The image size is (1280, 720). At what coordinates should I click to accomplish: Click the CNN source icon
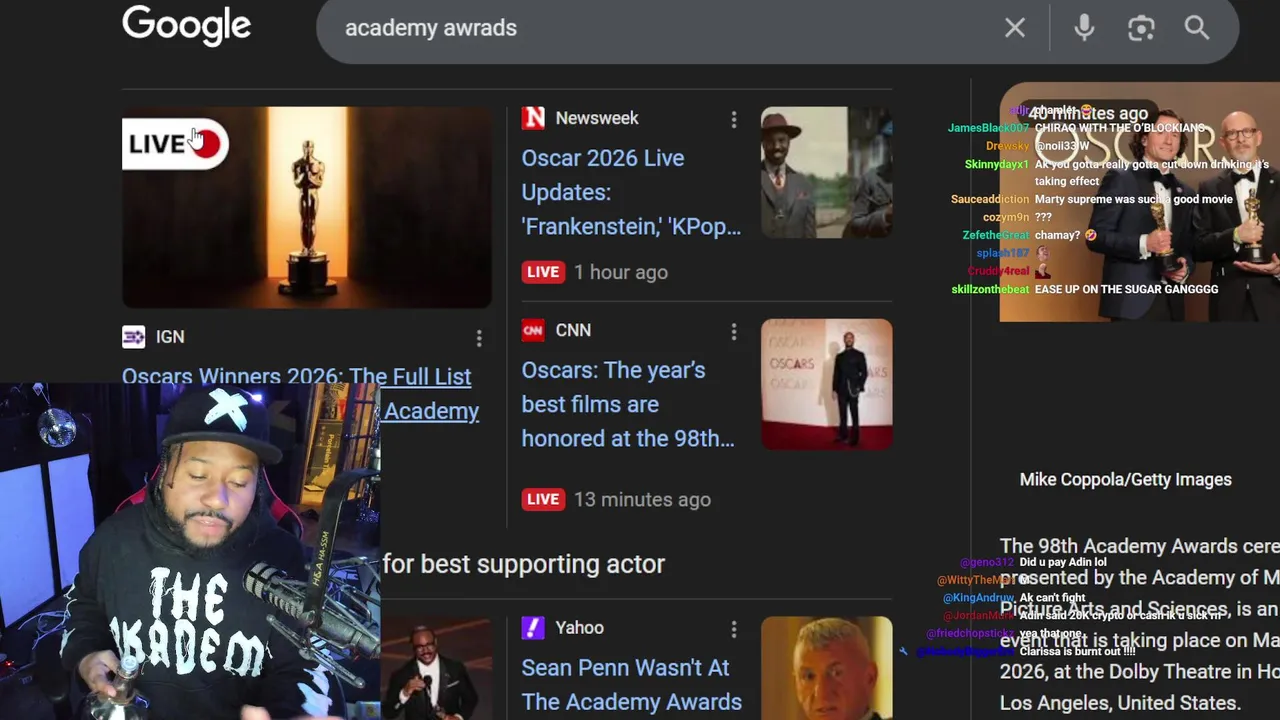tap(533, 330)
